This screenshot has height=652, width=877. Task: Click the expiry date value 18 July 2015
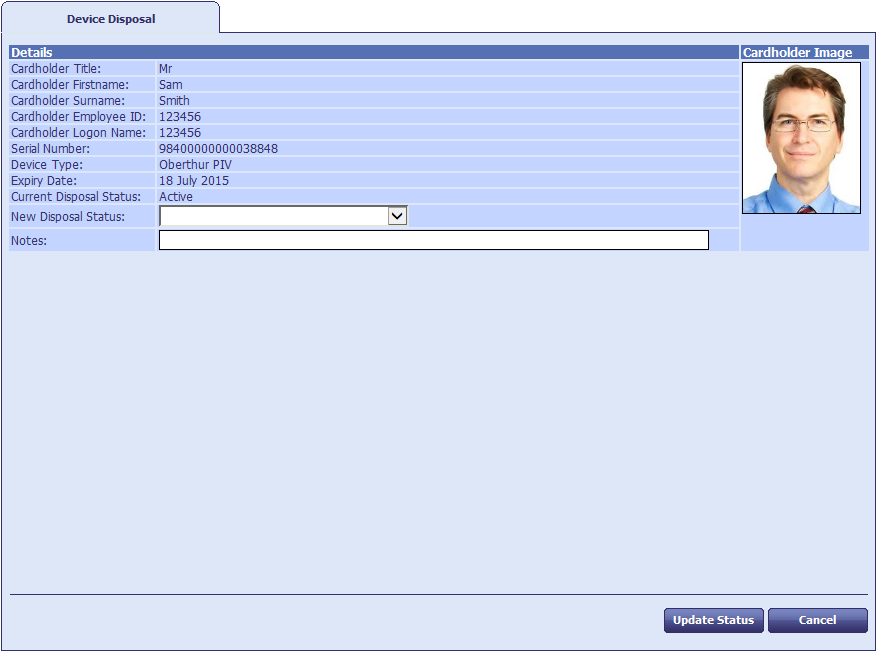tap(194, 181)
